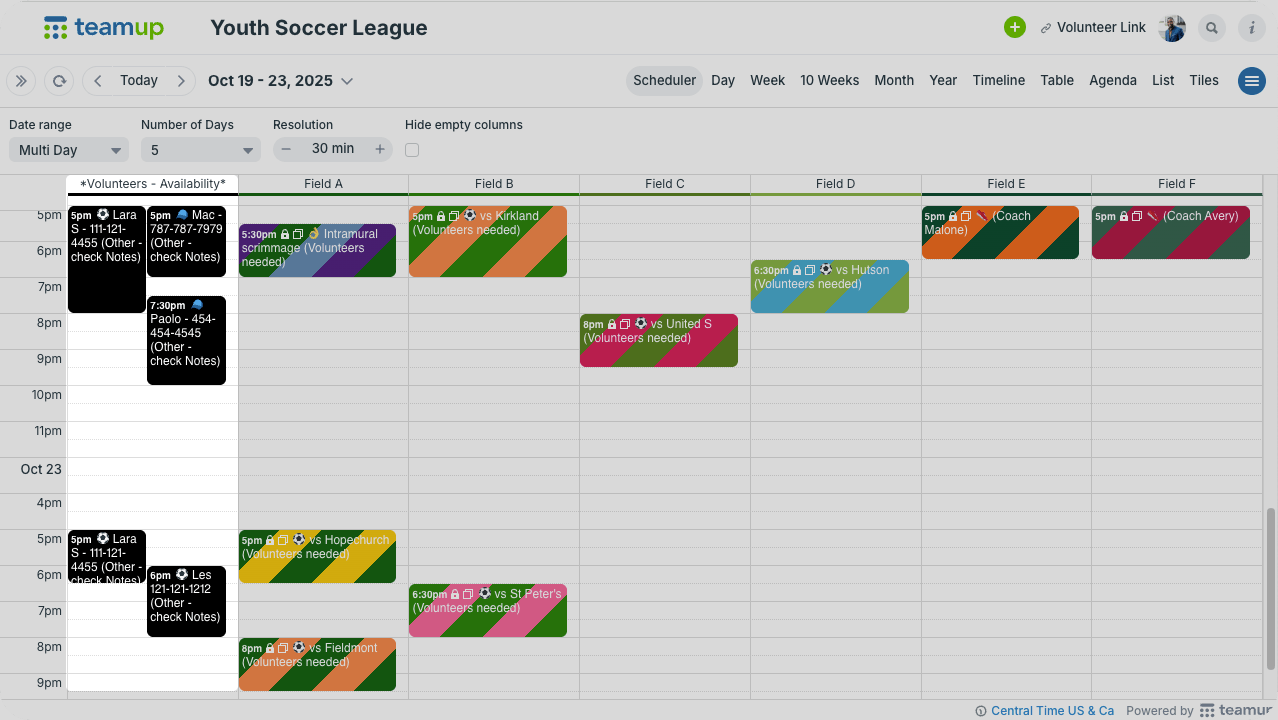Image resolution: width=1278 pixels, height=720 pixels.
Task: Enable Hide empty columns checkbox
Action: 412,150
